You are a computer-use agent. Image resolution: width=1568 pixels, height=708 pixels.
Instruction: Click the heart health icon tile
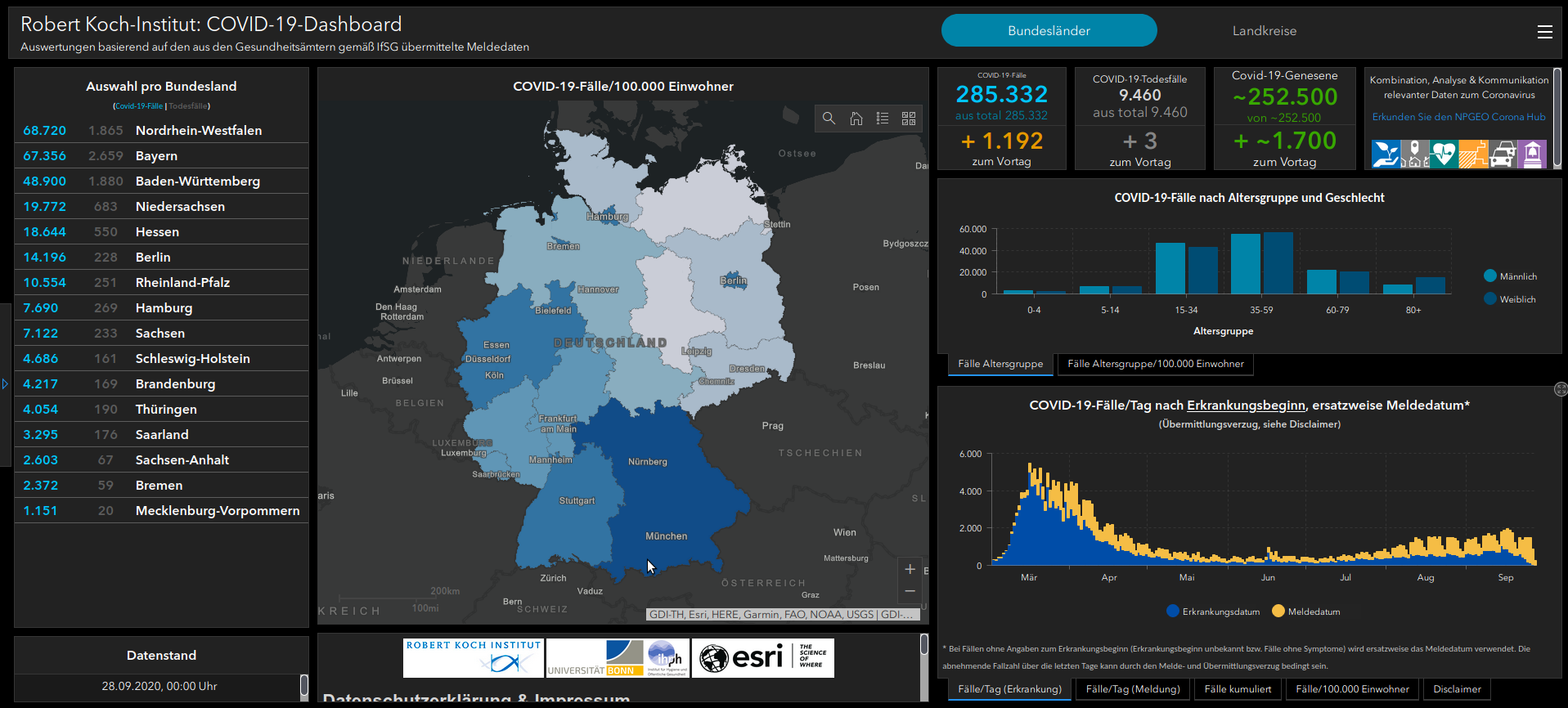click(x=1444, y=154)
